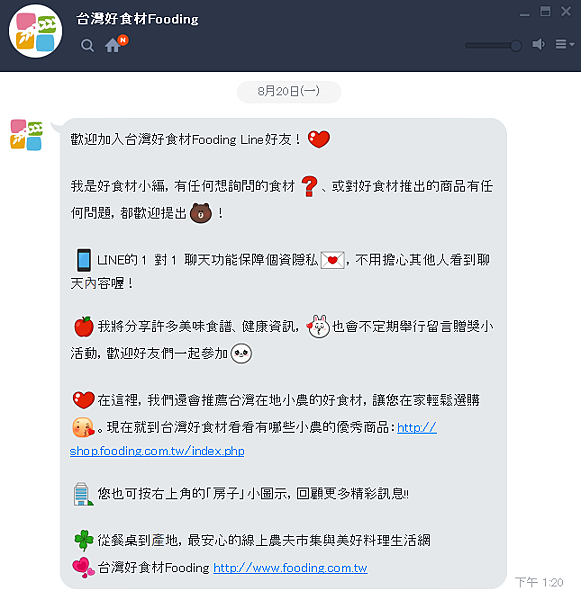Image resolution: width=581 pixels, height=600 pixels.
Task: Click the green four-leaf clover emoji
Action: [x=84, y=540]
